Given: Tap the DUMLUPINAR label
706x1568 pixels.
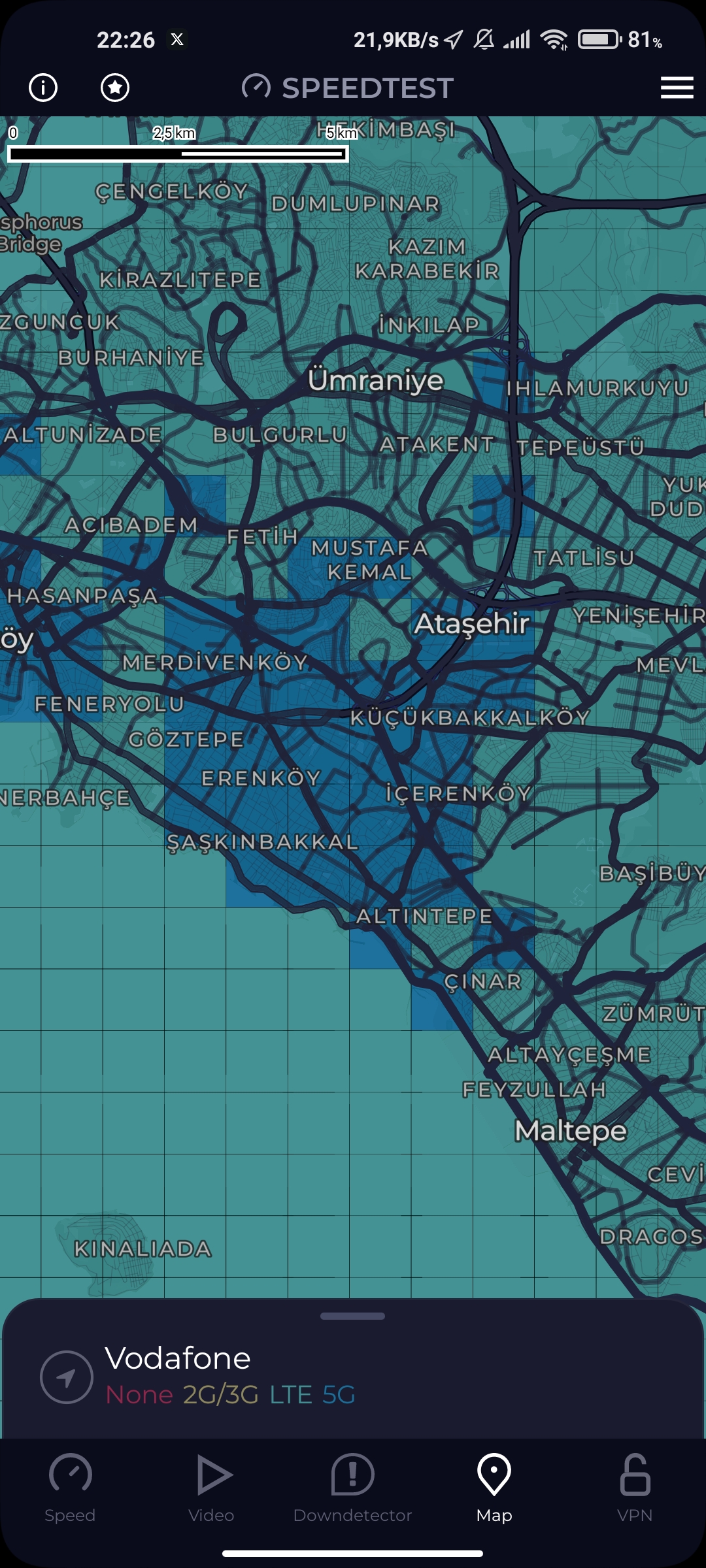Looking at the screenshot, I should point(356,204).
